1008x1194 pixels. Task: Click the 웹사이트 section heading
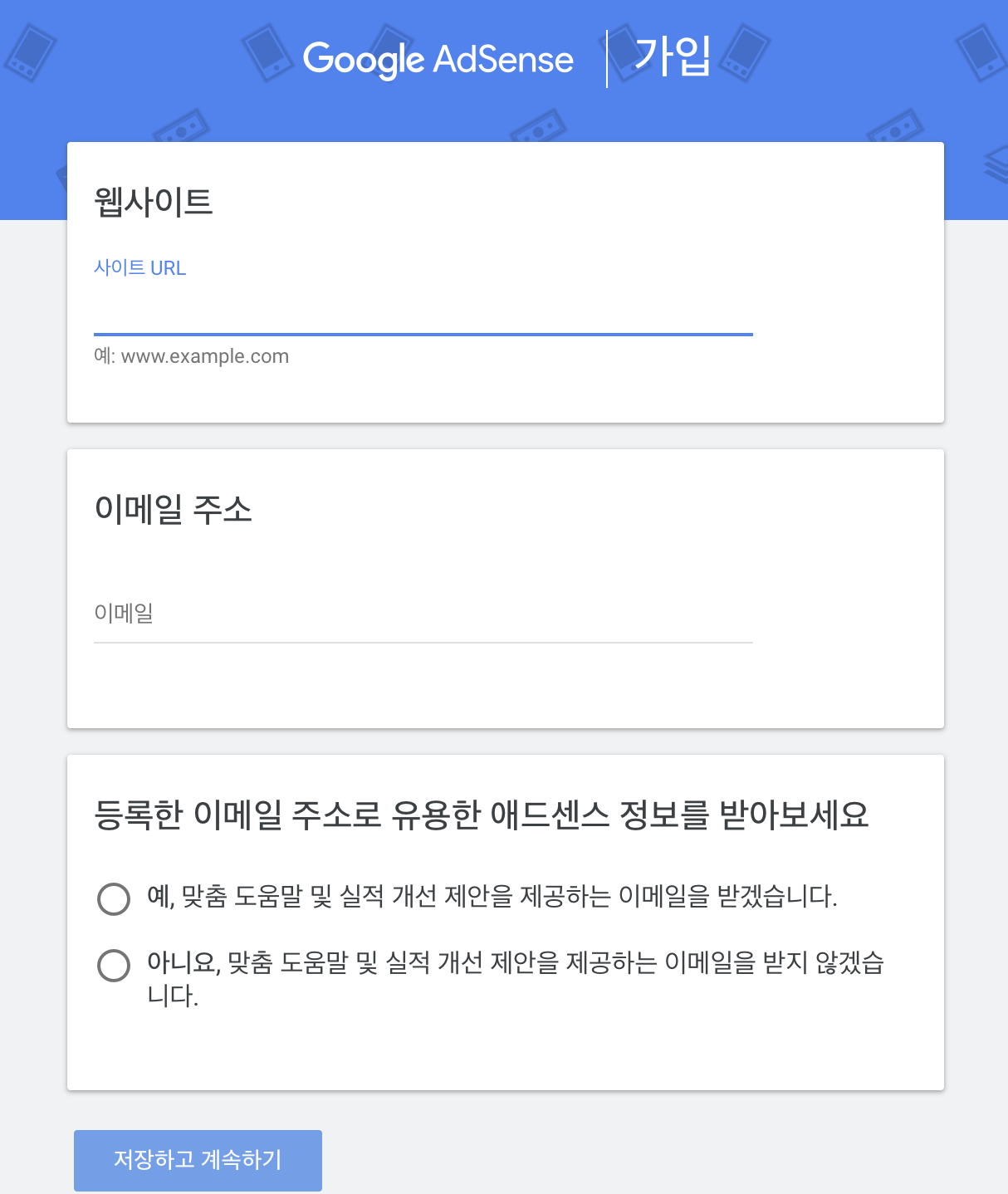pyautogui.click(x=154, y=202)
